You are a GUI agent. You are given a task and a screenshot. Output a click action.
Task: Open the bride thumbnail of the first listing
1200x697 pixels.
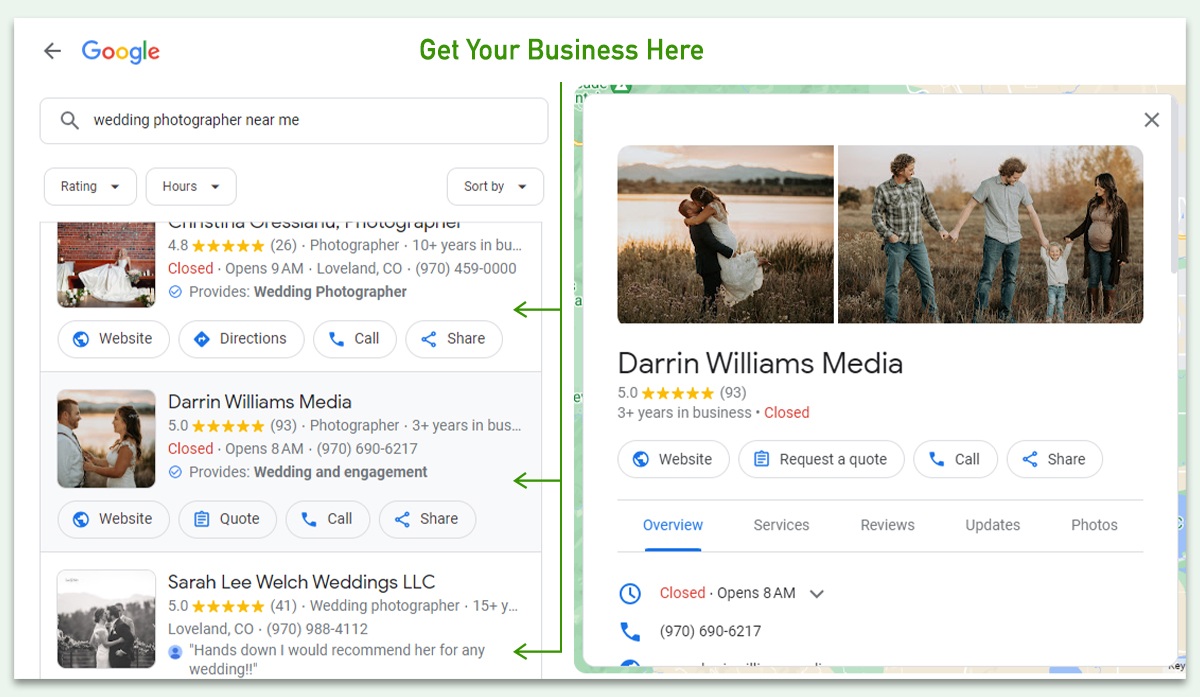[106, 264]
